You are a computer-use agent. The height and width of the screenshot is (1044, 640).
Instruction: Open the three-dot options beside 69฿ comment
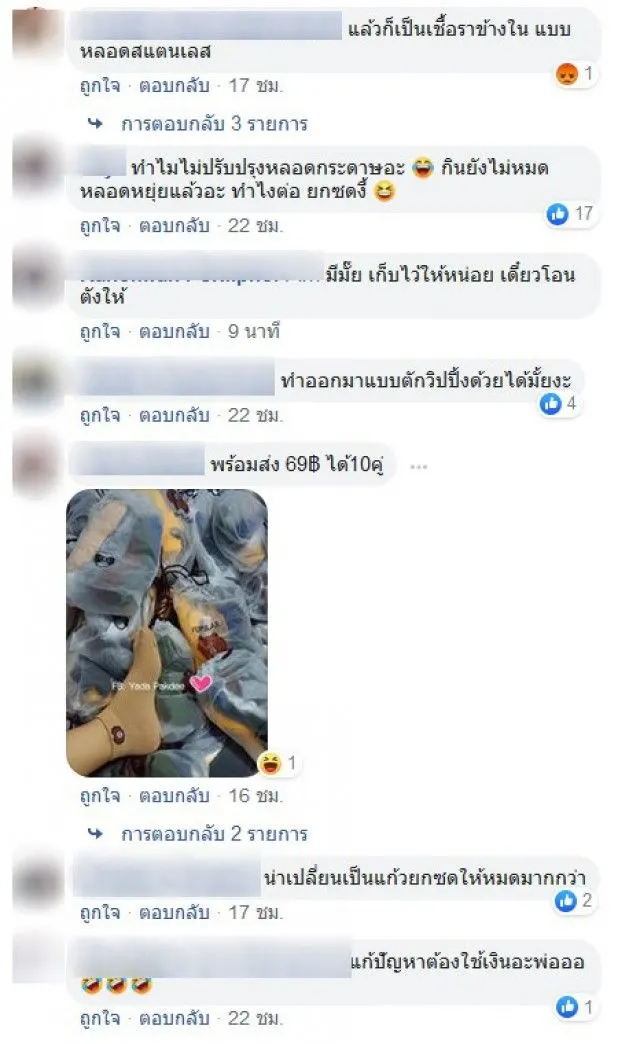click(x=418, y=467)
